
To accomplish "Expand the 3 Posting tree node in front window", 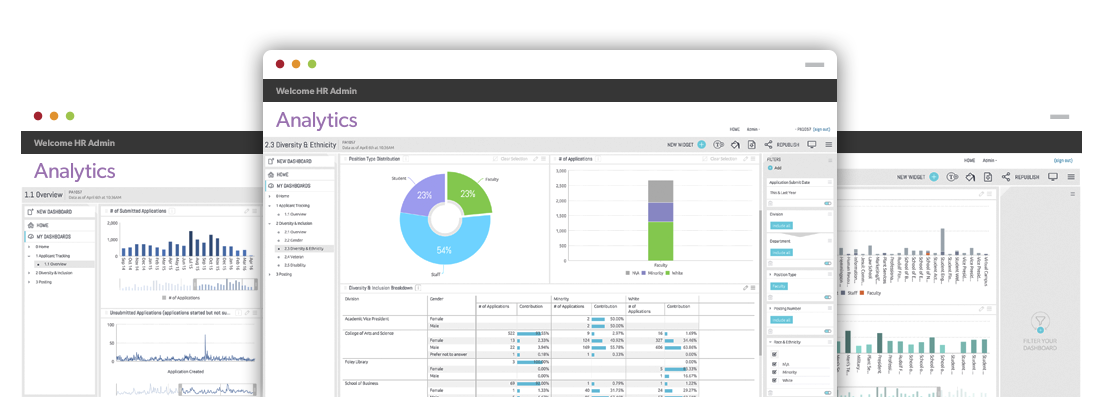I will click(269, 274).
